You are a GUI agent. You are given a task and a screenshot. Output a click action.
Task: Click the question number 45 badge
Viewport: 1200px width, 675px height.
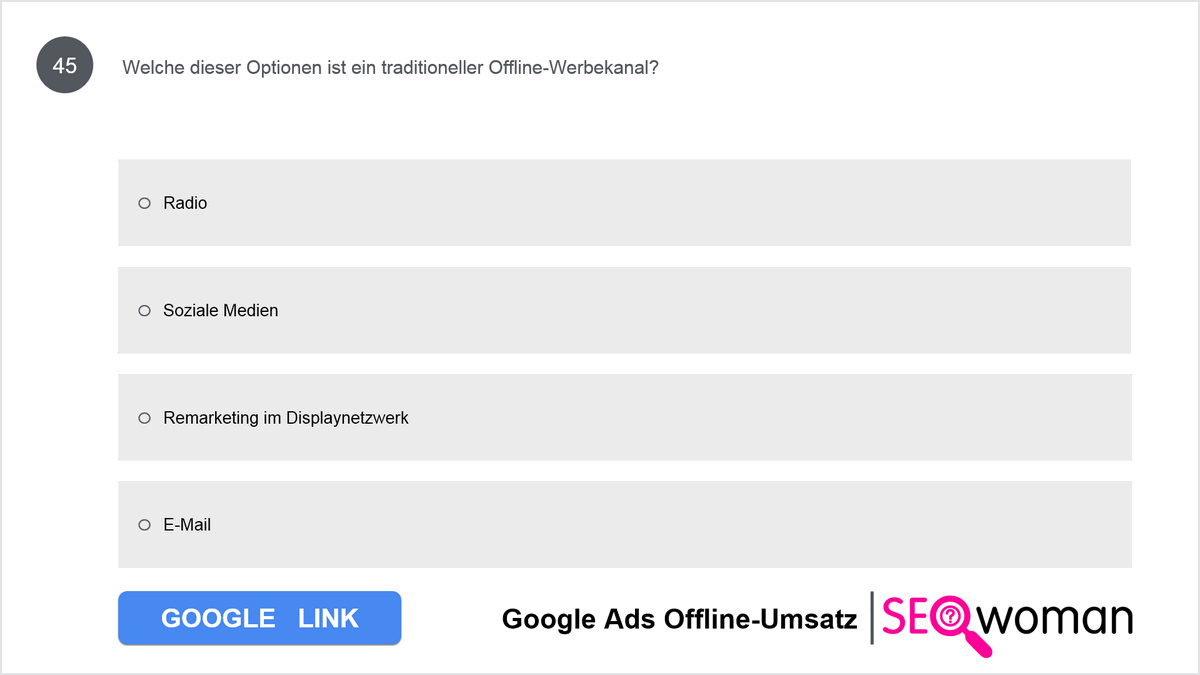[65, 66]
